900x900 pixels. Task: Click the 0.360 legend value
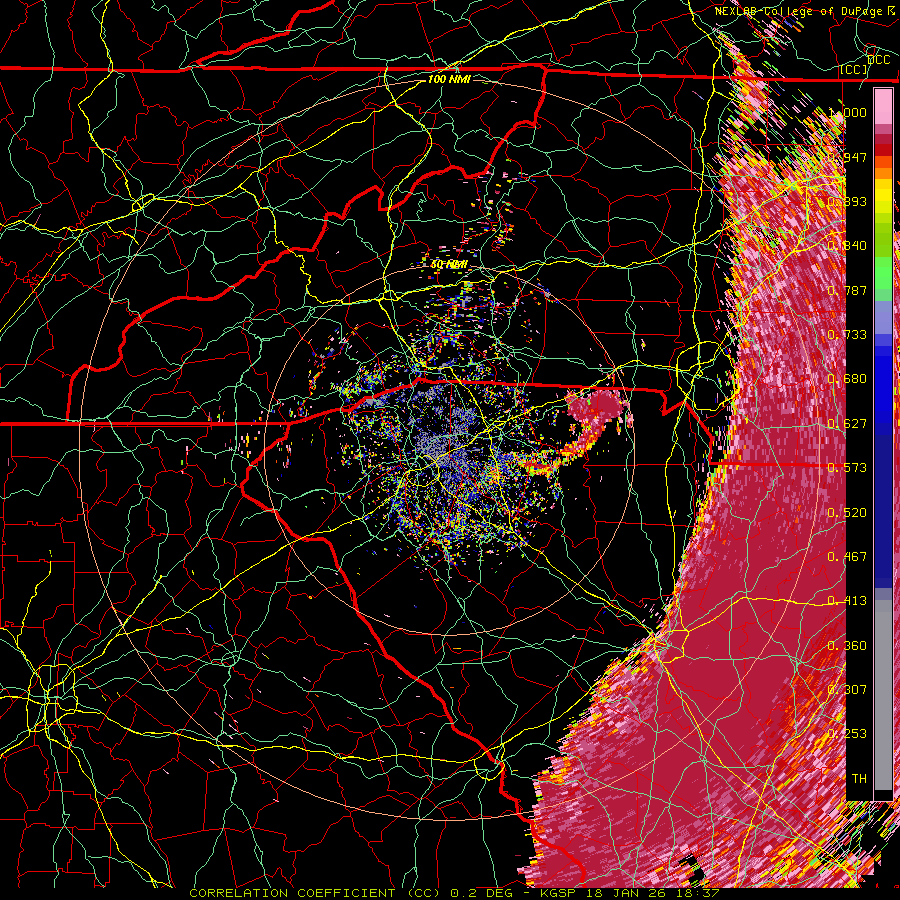pos(848,646)
